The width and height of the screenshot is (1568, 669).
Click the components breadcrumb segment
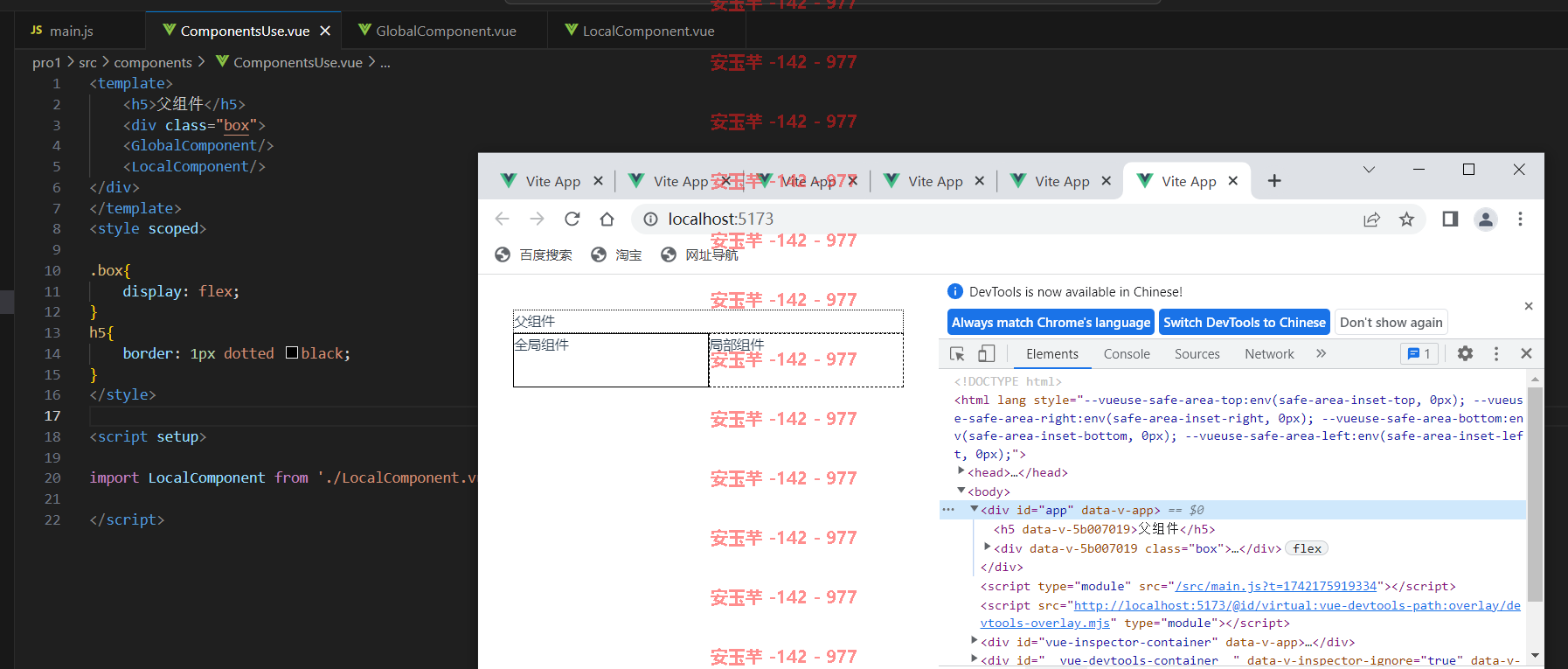[x=153, y=62]
